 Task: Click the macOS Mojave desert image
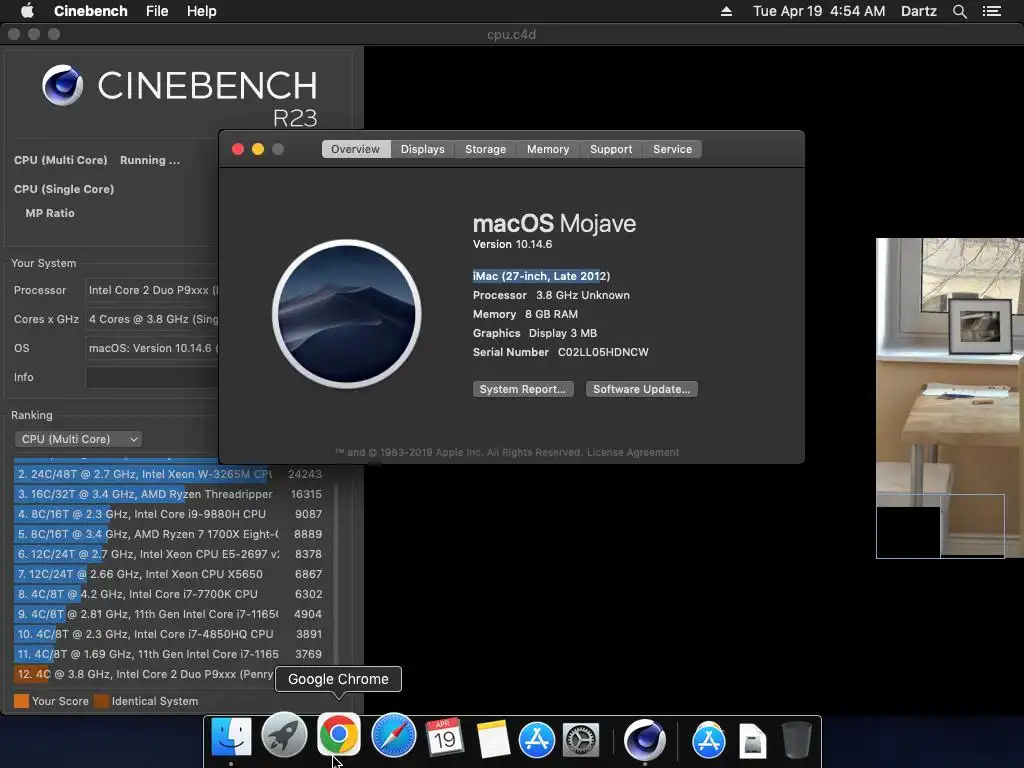pos(347,314)
